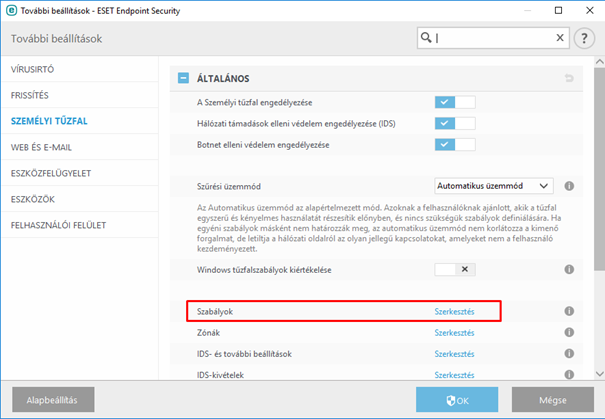
Task: Click info icon on the Szabályok row
Action: click(569, 312)
